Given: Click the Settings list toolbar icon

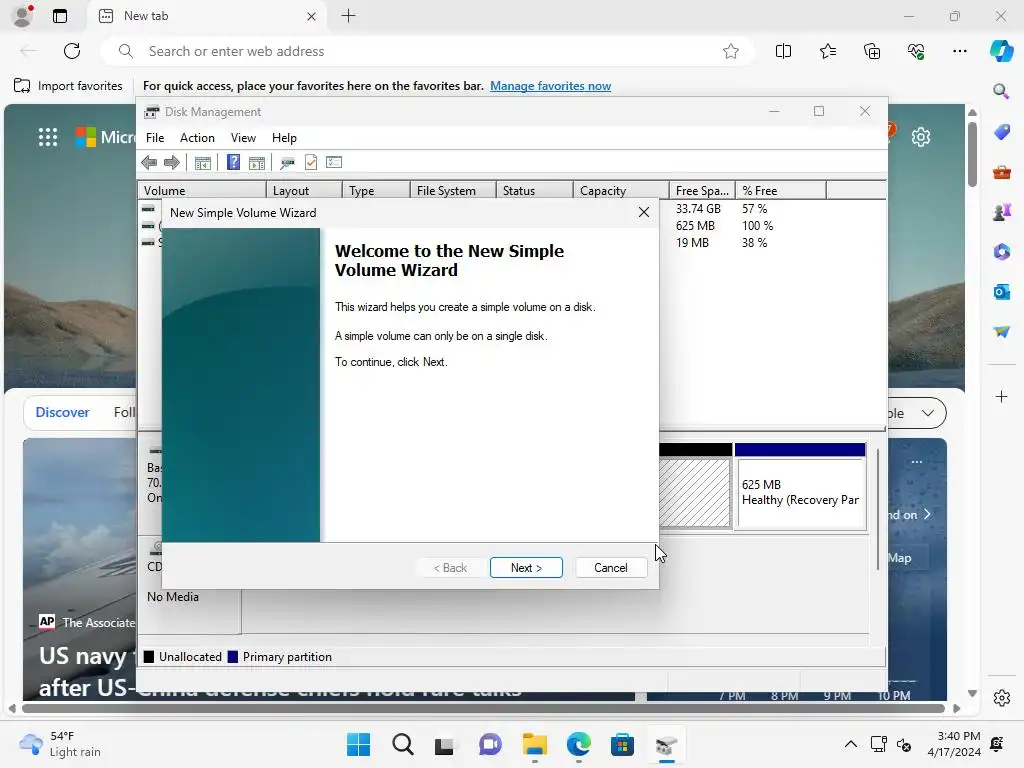Looking at the screenshot, I should coord(334,162).
